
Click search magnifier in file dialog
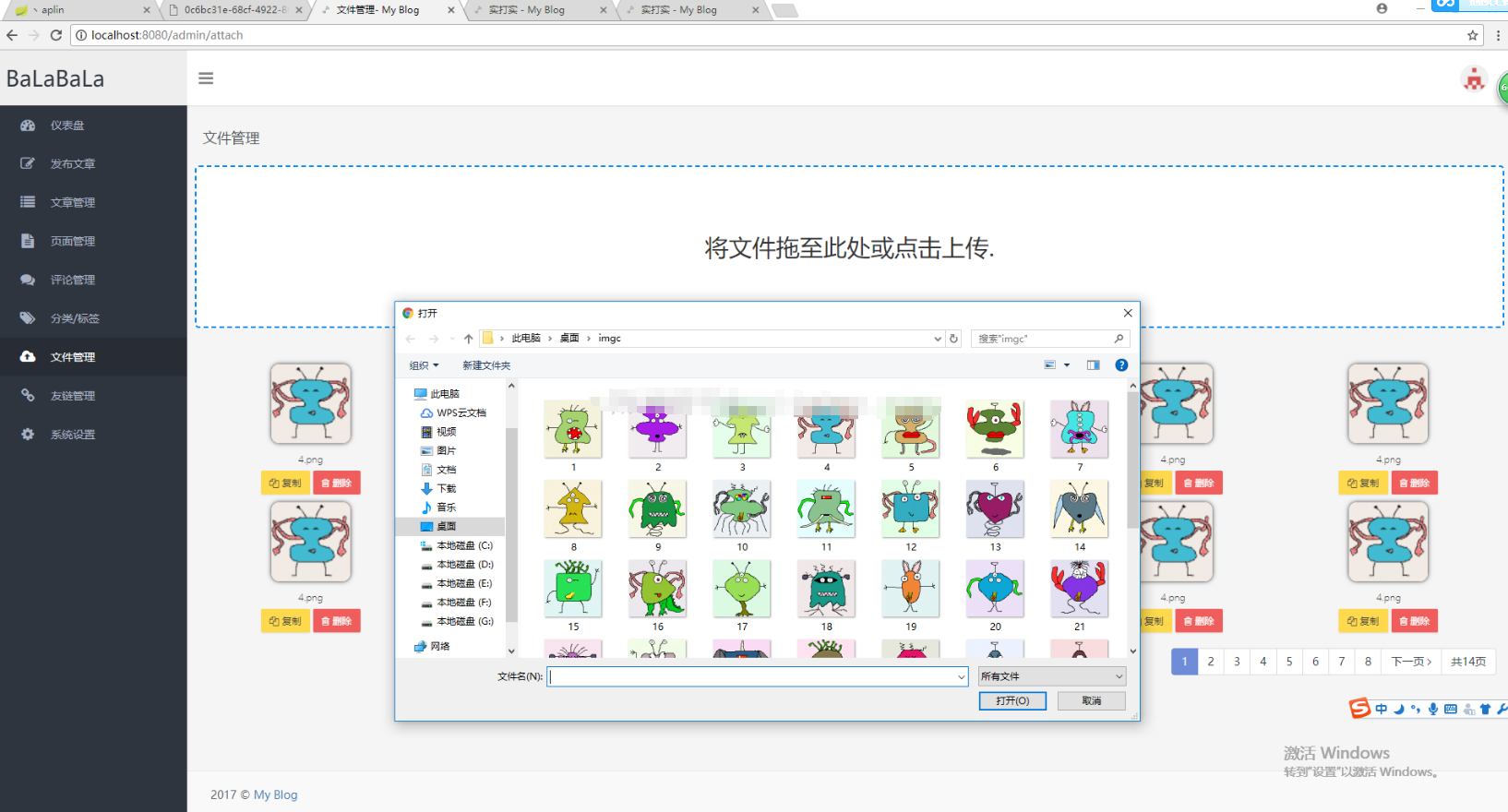(1119, 339)
